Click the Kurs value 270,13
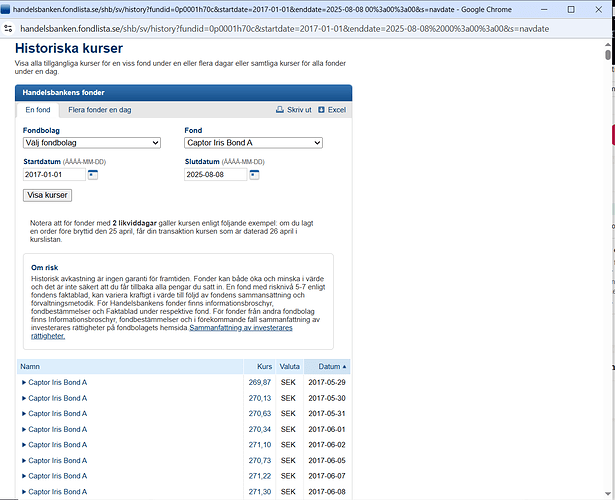The image size is (615, 500). point(260,398)
